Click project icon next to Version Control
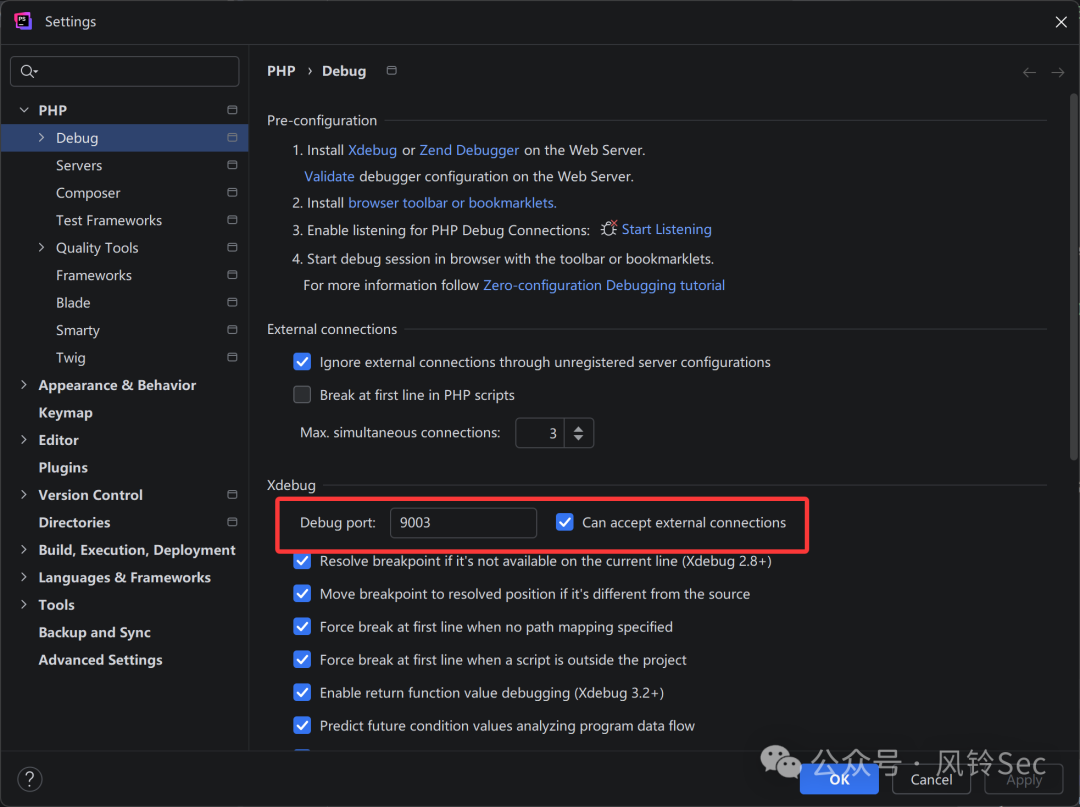 [x=232, y=494]
